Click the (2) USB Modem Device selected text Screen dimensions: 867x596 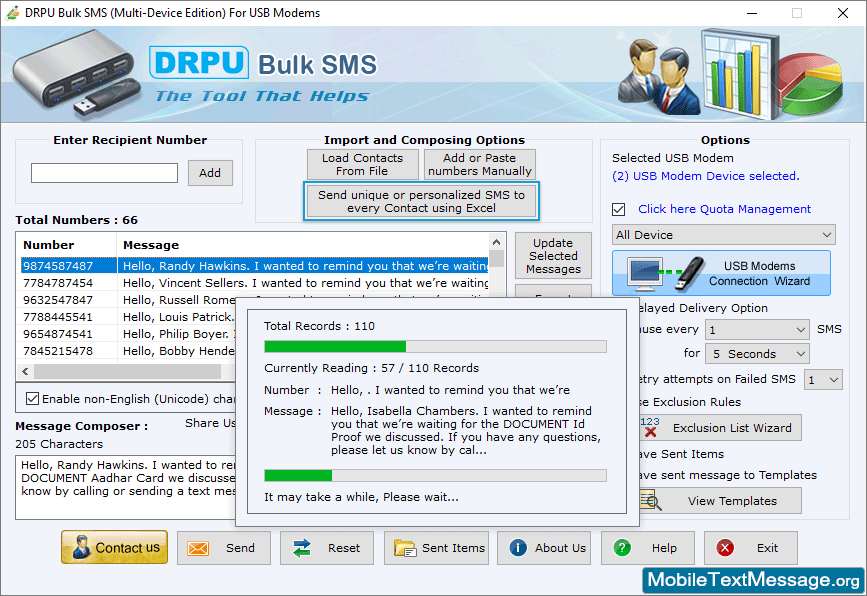pos(706,176)
